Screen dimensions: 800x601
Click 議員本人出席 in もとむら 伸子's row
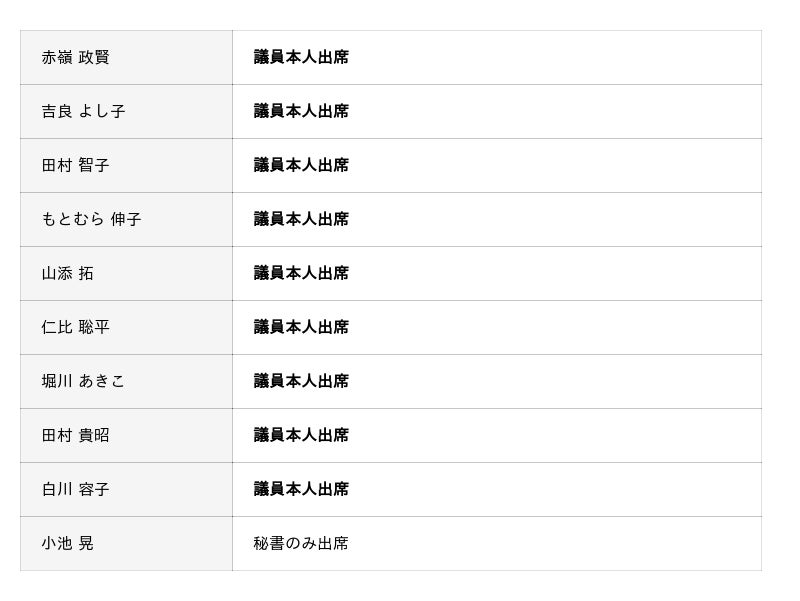[301, 220]
